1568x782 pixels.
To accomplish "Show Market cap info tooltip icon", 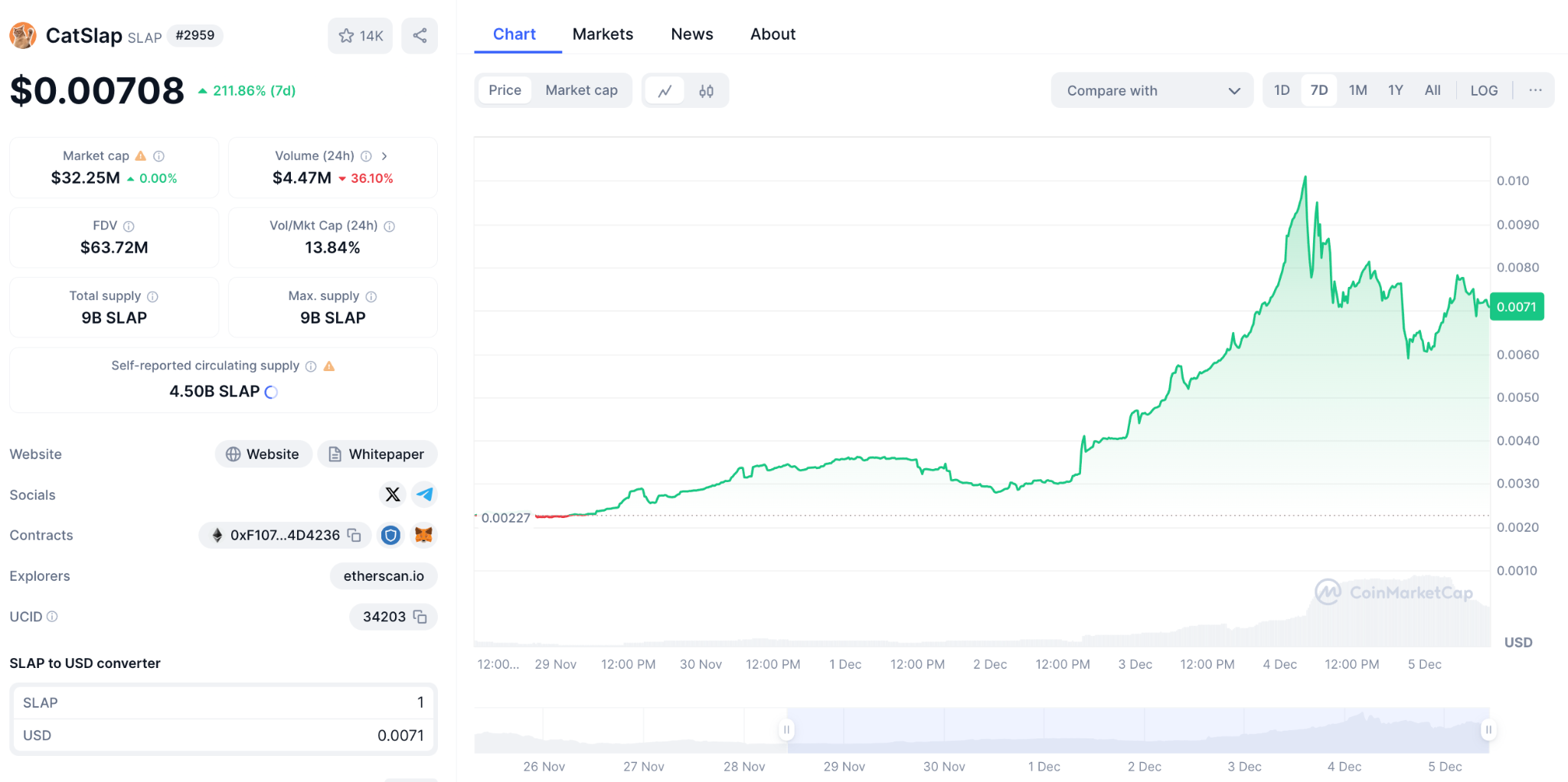I will click(x=159, y=156).
